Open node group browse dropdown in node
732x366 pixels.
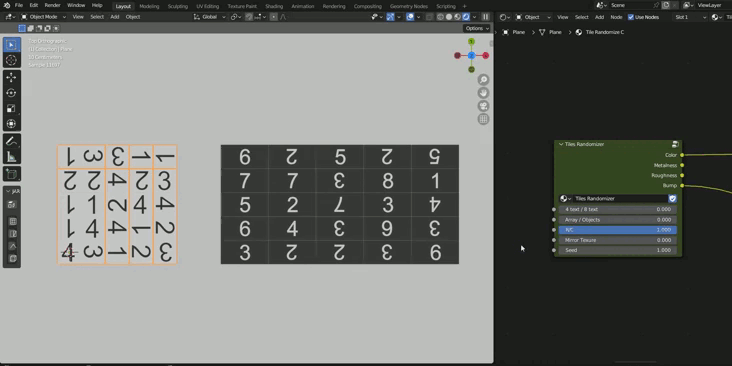(x=566, y=199)
